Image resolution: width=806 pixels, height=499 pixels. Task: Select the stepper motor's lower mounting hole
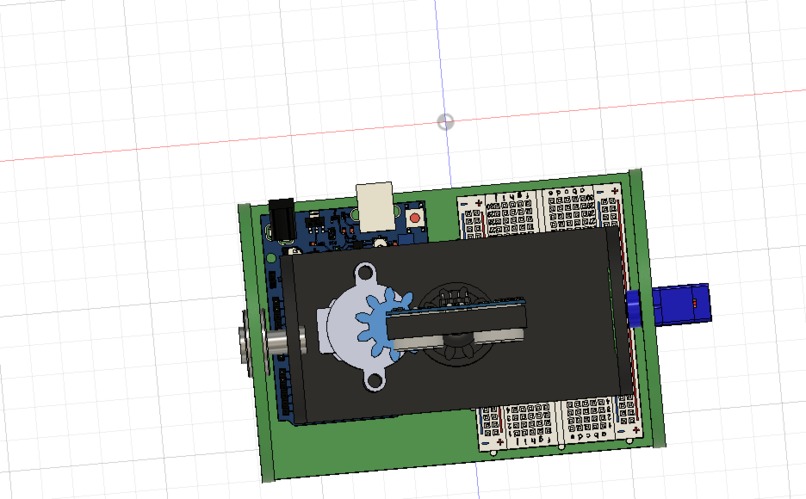click(375, 381)
